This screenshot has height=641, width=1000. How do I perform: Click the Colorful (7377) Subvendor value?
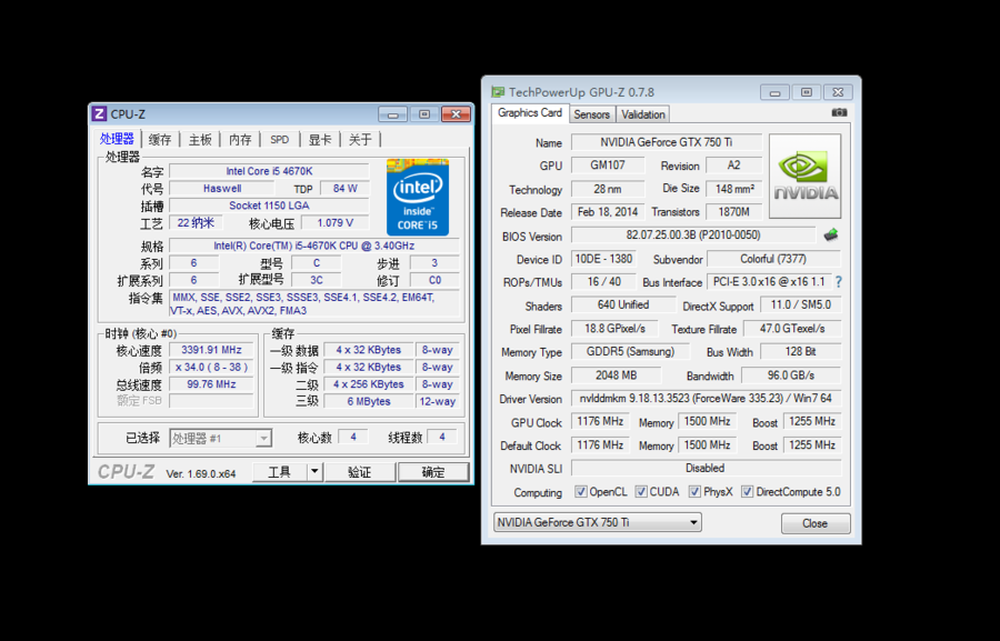(x=774, y=258)
